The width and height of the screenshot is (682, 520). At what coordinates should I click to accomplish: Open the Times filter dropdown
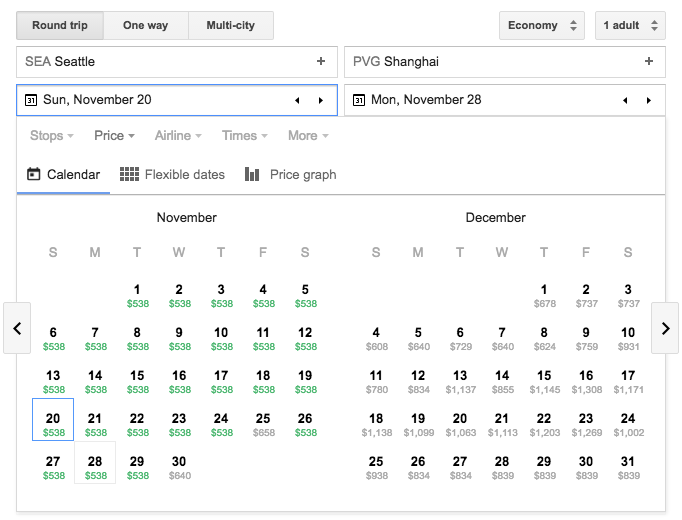tap(245, 136)
